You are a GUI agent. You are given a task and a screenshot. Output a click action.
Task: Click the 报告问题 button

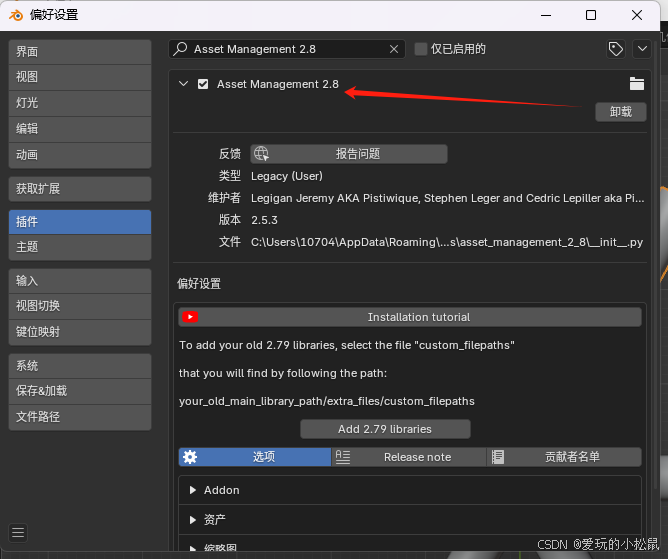[x=349, y=154]
